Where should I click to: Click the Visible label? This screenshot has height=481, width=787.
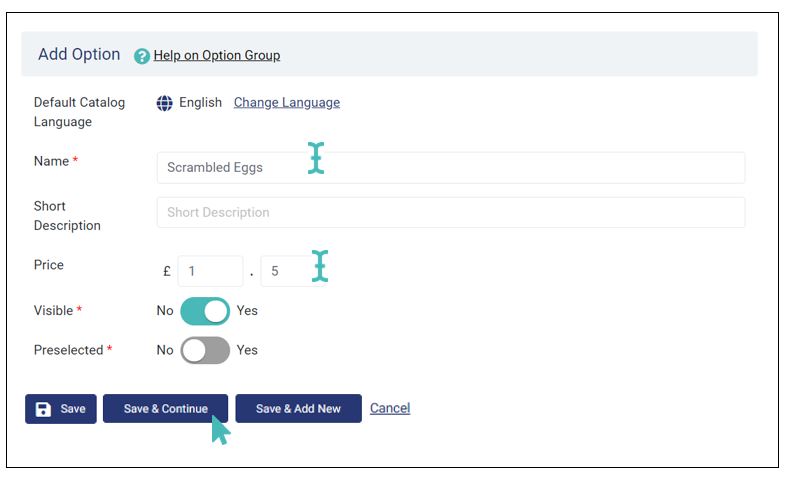(53, 311)
